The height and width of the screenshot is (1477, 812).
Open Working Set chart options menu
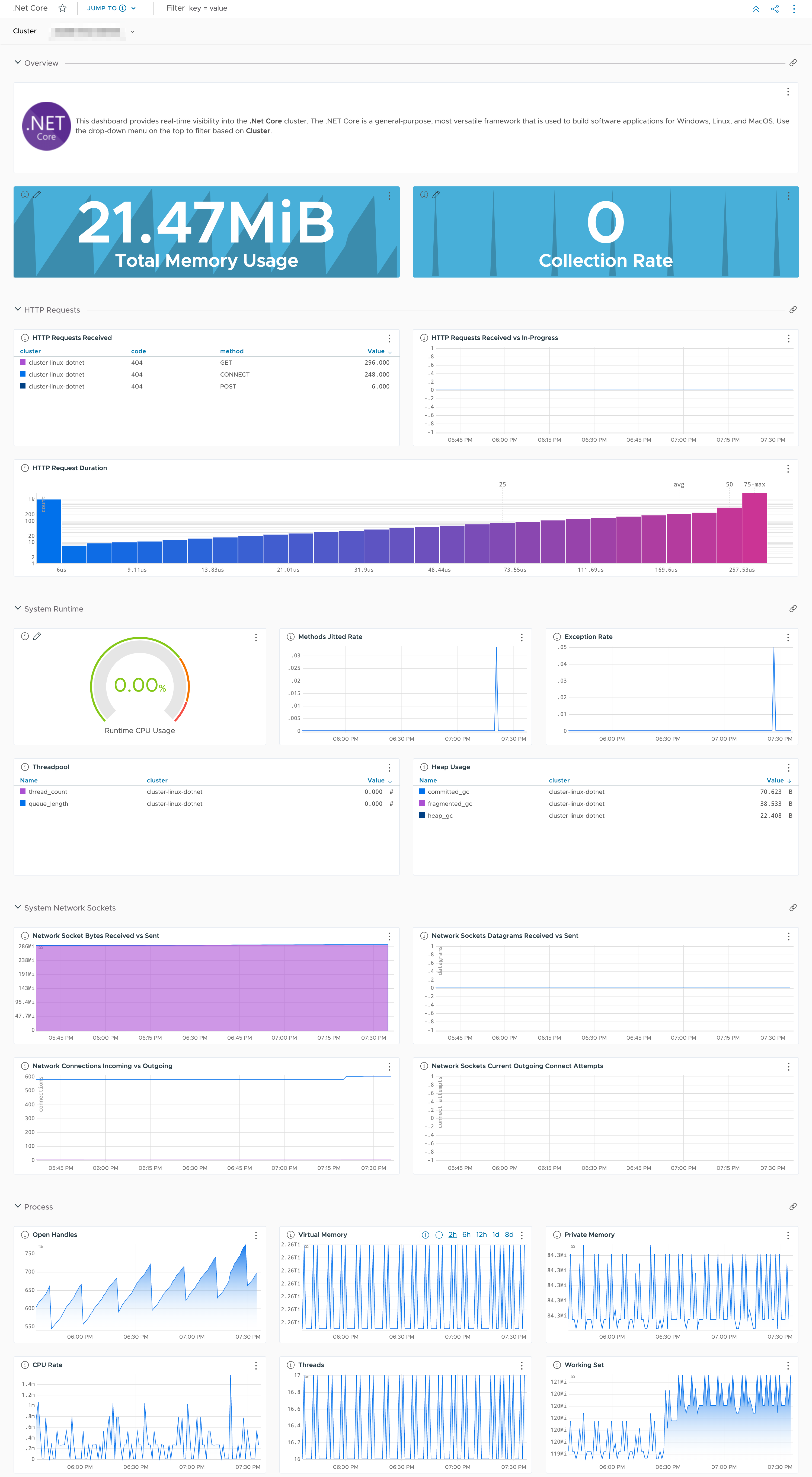point(788,1366)
